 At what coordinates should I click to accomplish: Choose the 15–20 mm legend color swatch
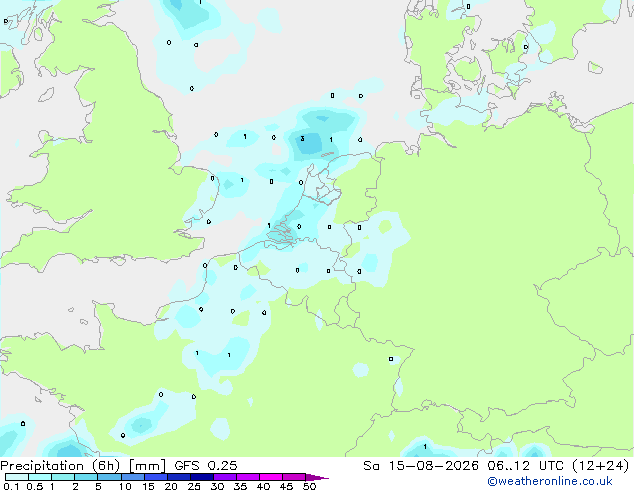coord(156,477)
